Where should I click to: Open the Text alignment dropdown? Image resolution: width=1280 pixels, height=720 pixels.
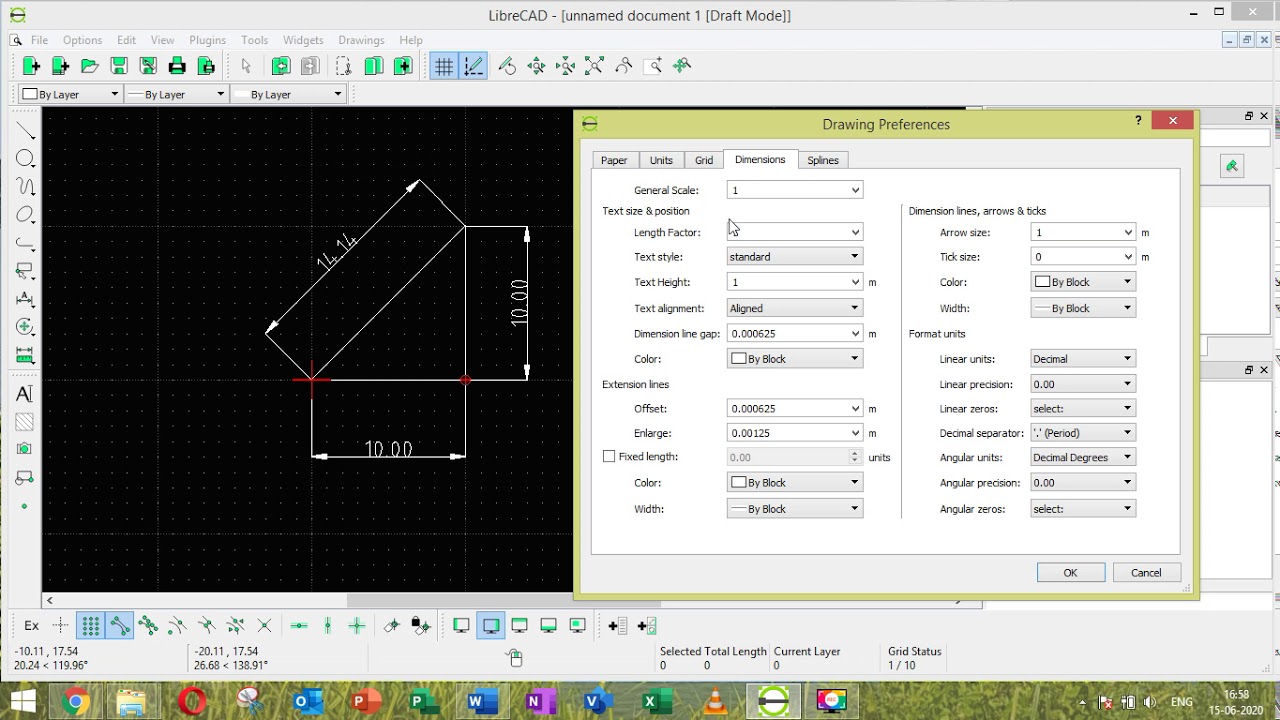click(795, 308)
